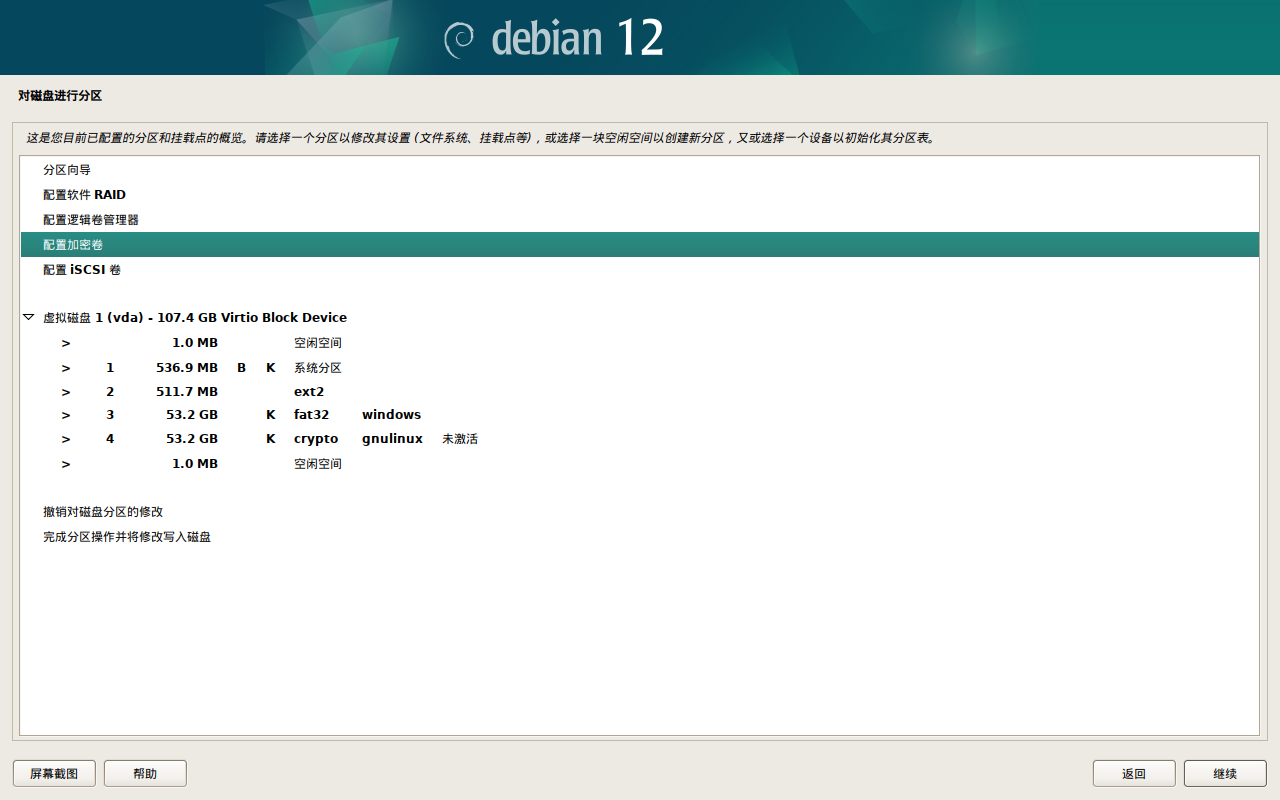Go back with 返回 button
The width and height of the screenshot is (1280, 800).
tap(1134, 773)
